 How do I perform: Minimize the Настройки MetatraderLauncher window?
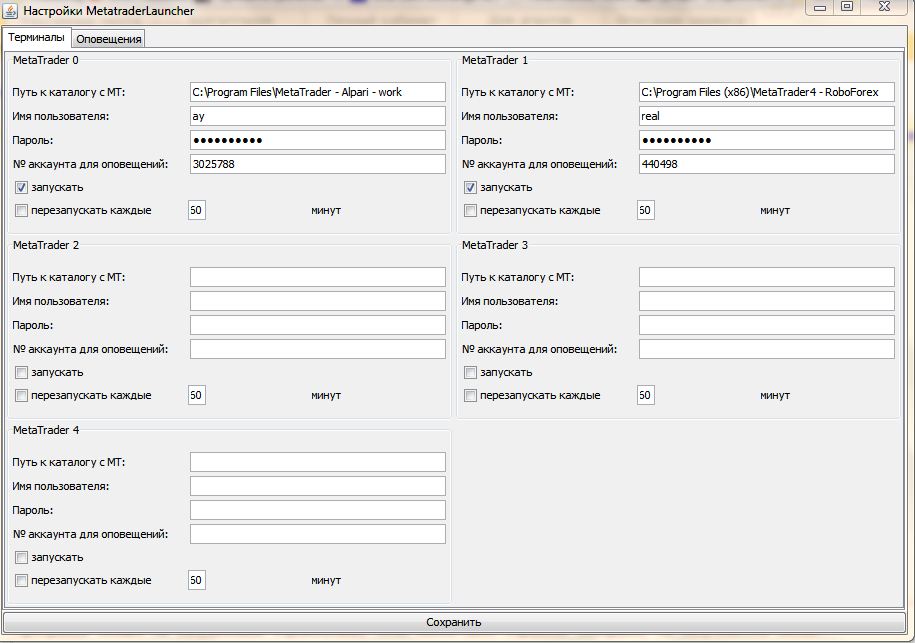[x=820, y=8]
